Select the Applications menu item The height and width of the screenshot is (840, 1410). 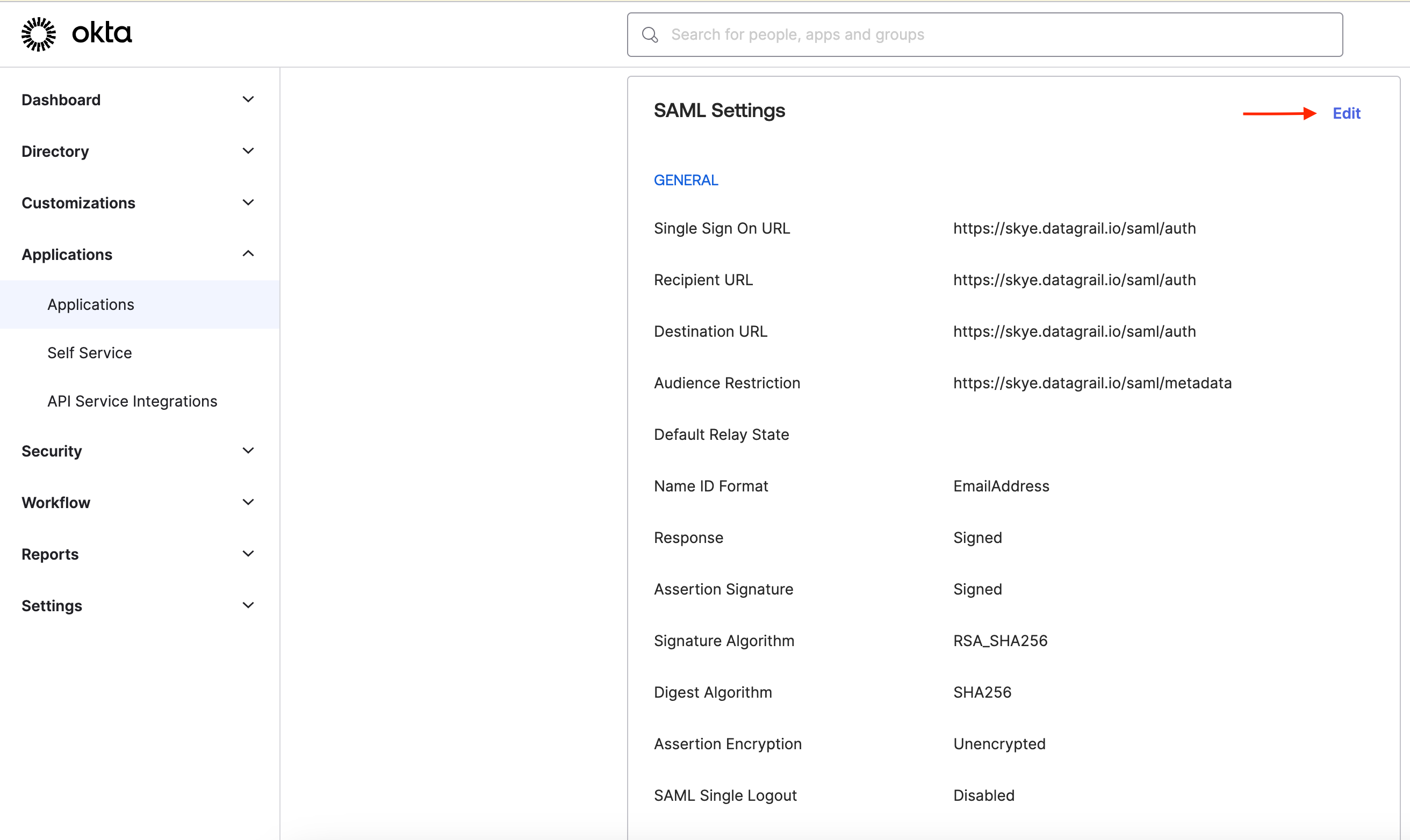point(90,304)
